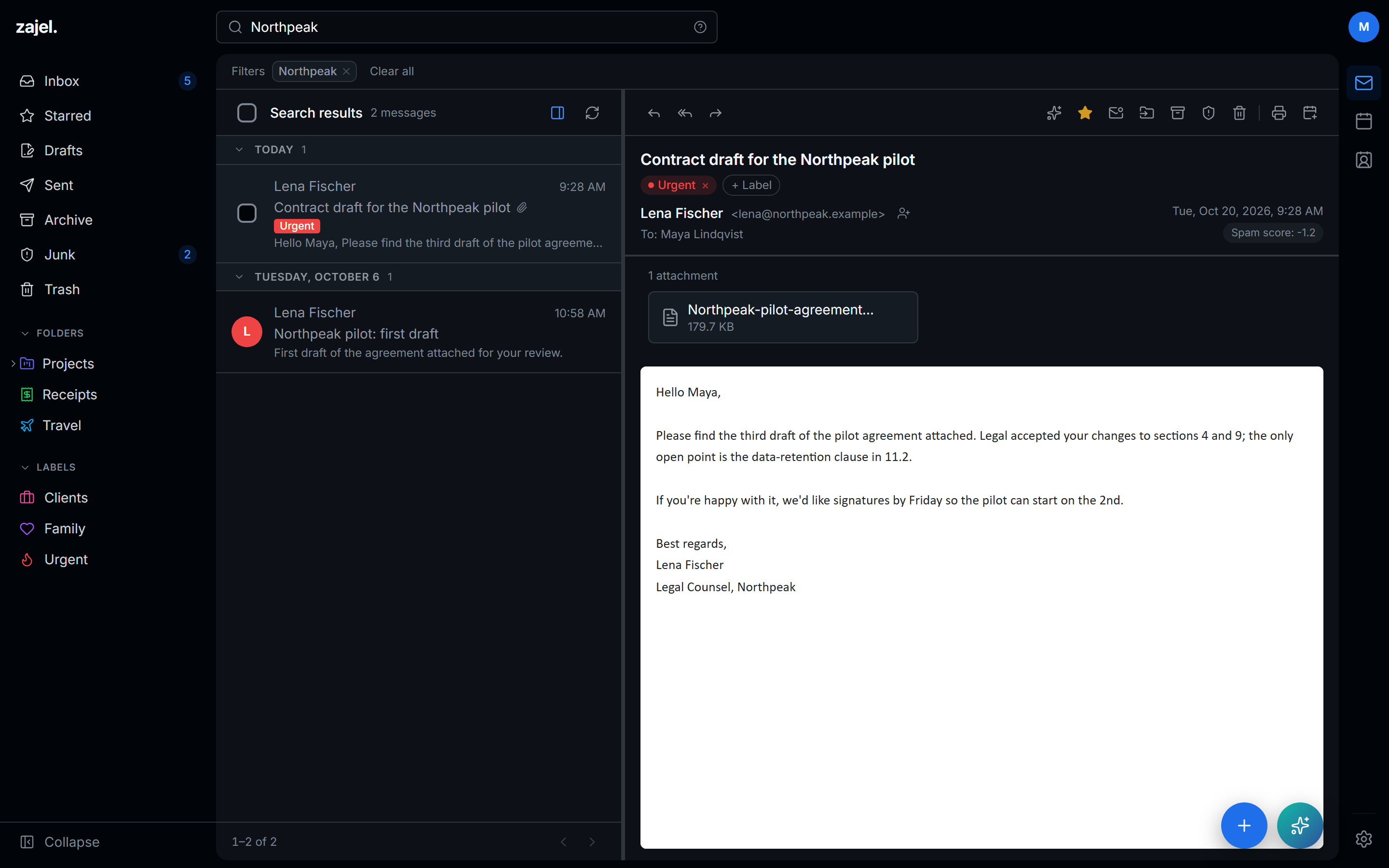Viewport: 1389px width, 868px height.
Task: Click the + Label button
Action: 751,186
